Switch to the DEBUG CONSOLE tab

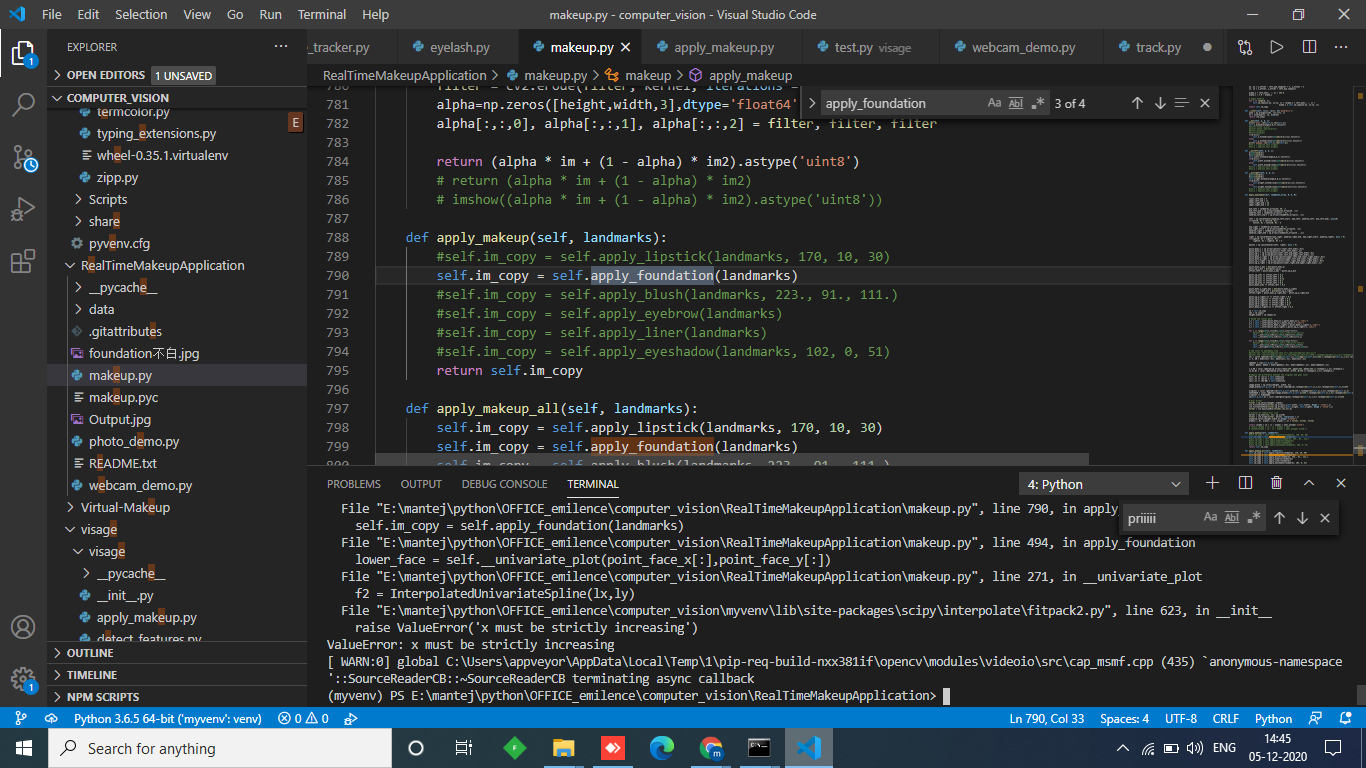point(504,484)
